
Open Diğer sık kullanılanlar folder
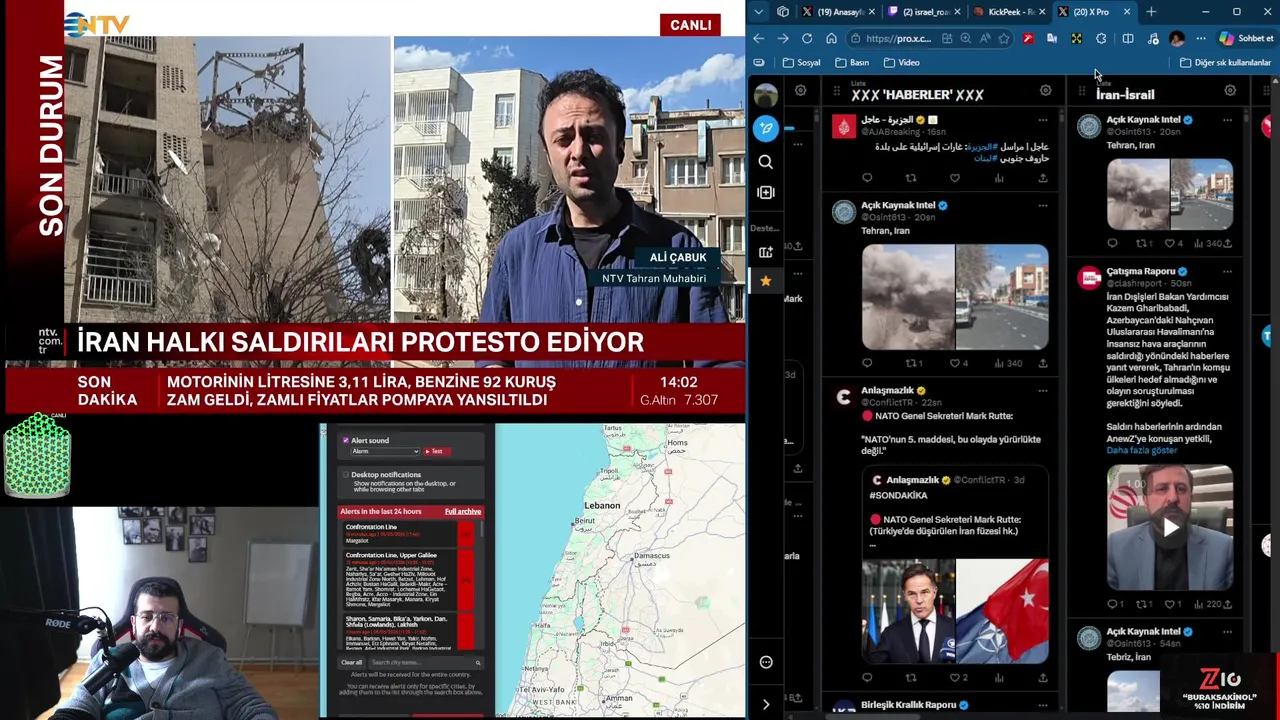pos(1225,62)
